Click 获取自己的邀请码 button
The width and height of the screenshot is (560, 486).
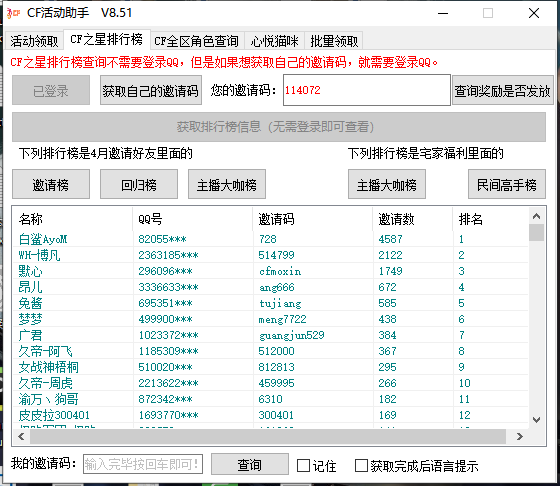click(x=151, y=90)
